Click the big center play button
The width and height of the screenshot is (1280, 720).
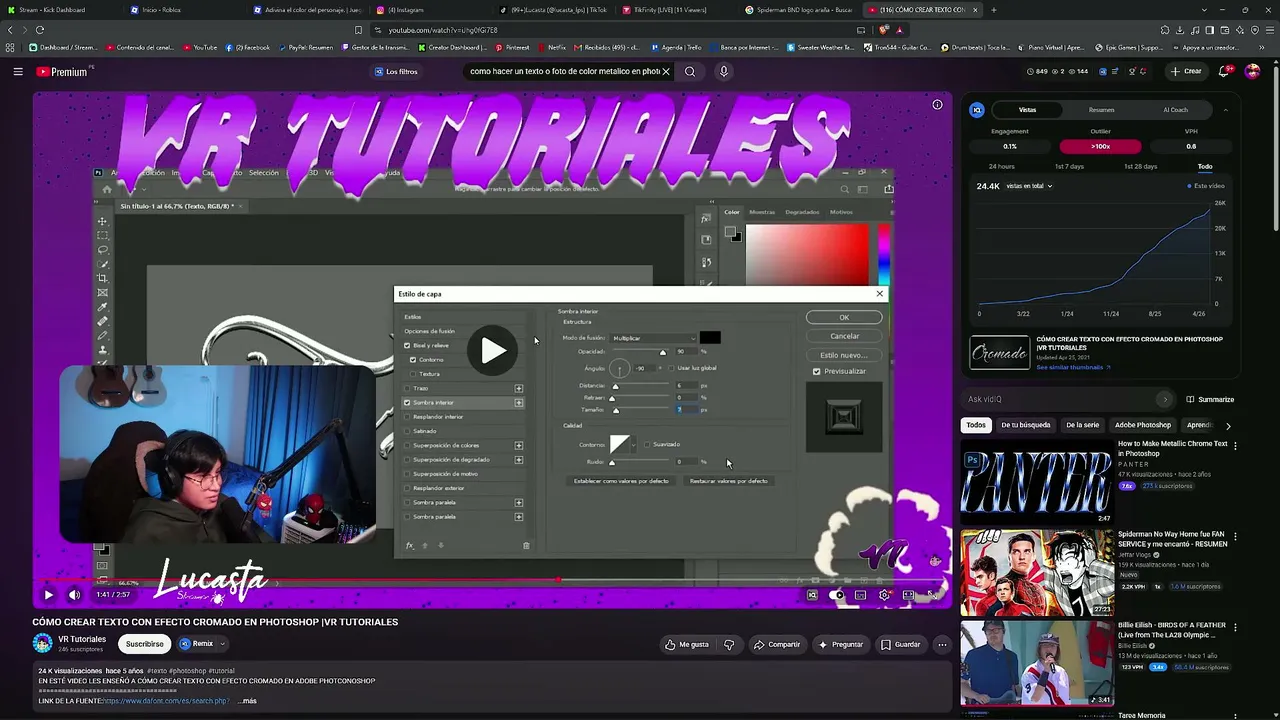pyautogui.click(x=492, y=350)
